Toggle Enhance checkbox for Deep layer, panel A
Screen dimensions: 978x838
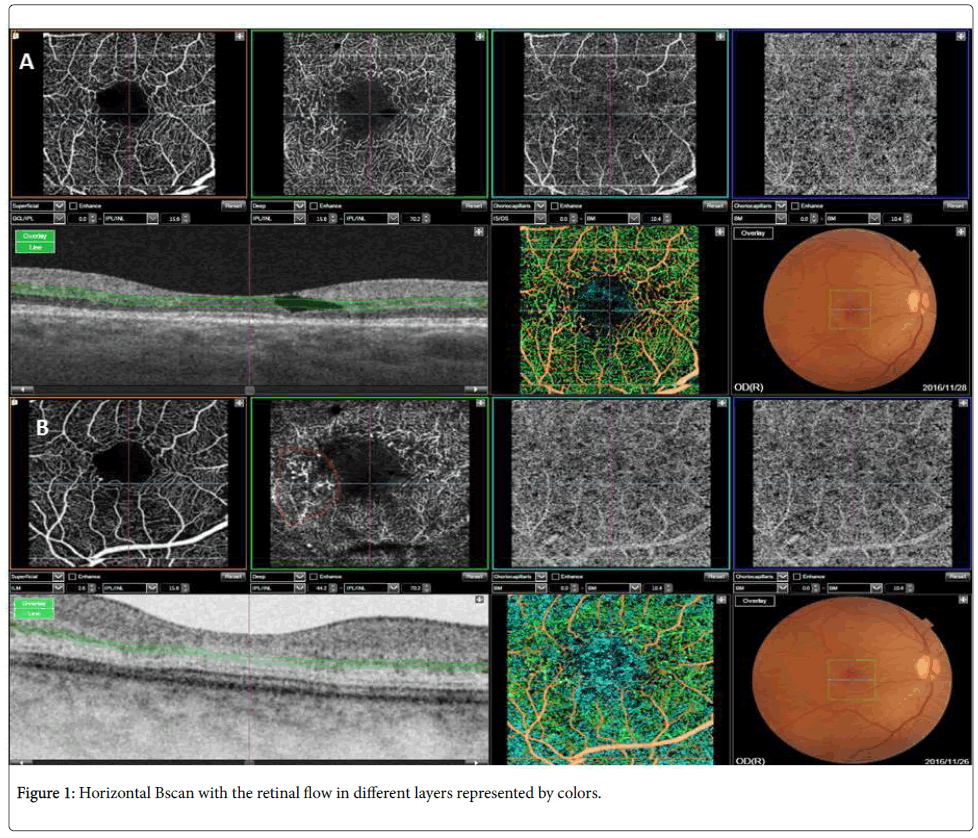point(315,205)
